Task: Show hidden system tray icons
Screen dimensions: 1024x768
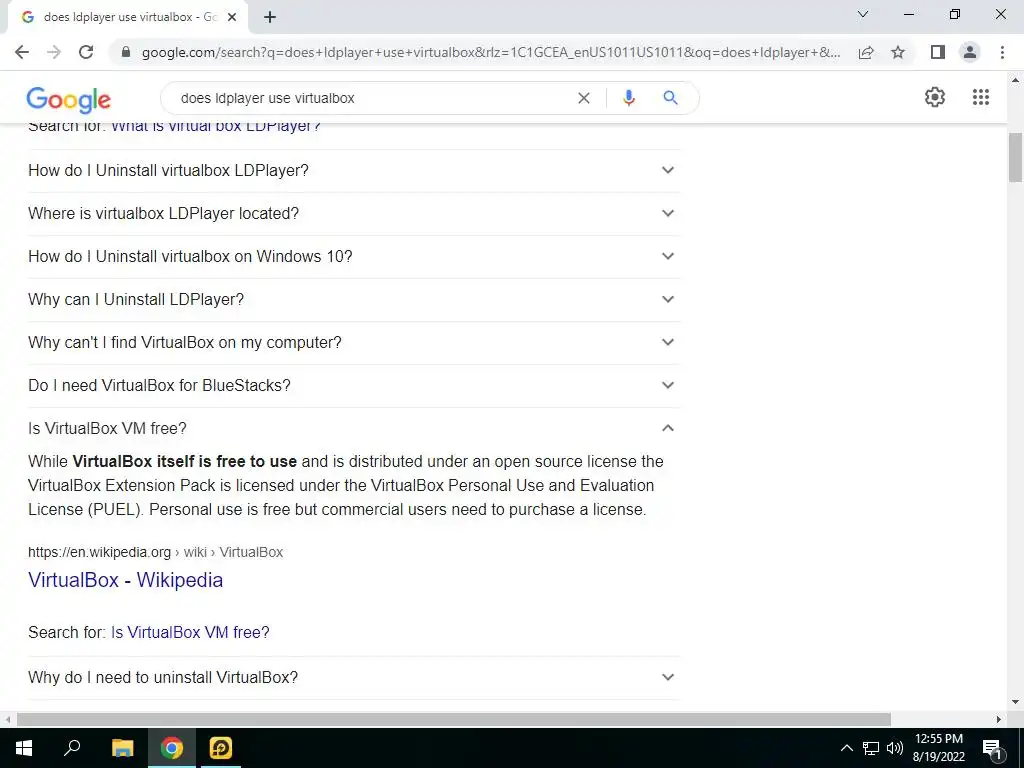Action: coord(846,748)
